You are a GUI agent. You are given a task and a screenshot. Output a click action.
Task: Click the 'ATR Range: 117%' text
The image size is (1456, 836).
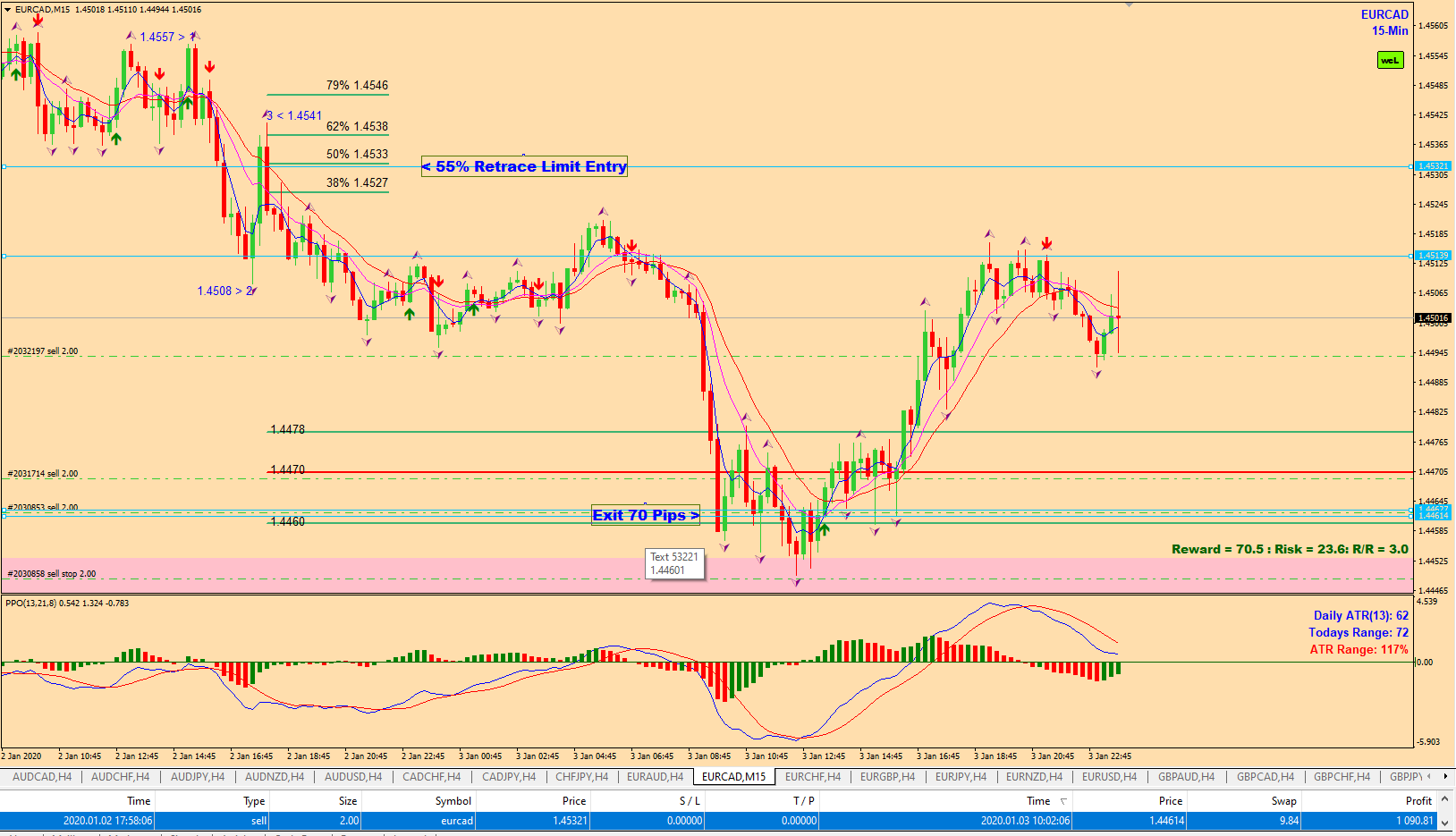pyautogui.click(x=1359, y=649)
